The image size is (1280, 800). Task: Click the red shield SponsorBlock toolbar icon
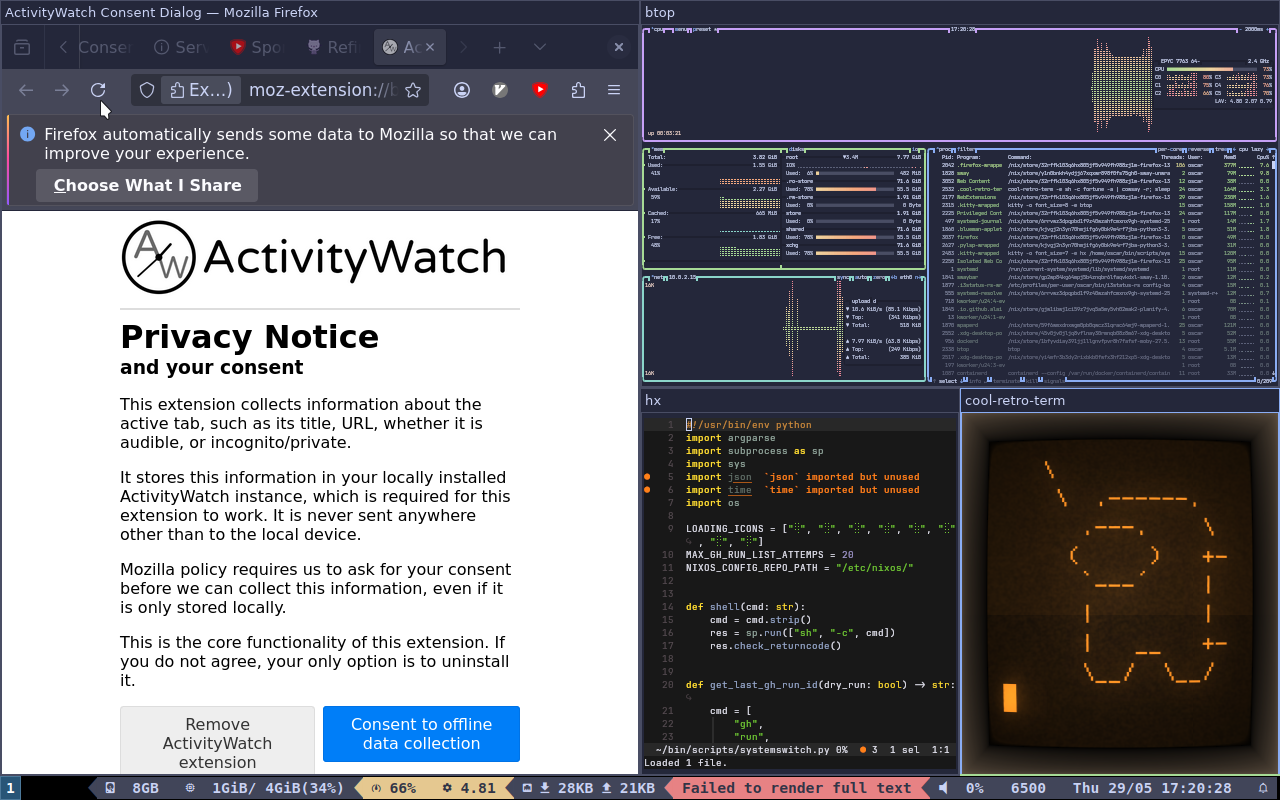point(540,90)
